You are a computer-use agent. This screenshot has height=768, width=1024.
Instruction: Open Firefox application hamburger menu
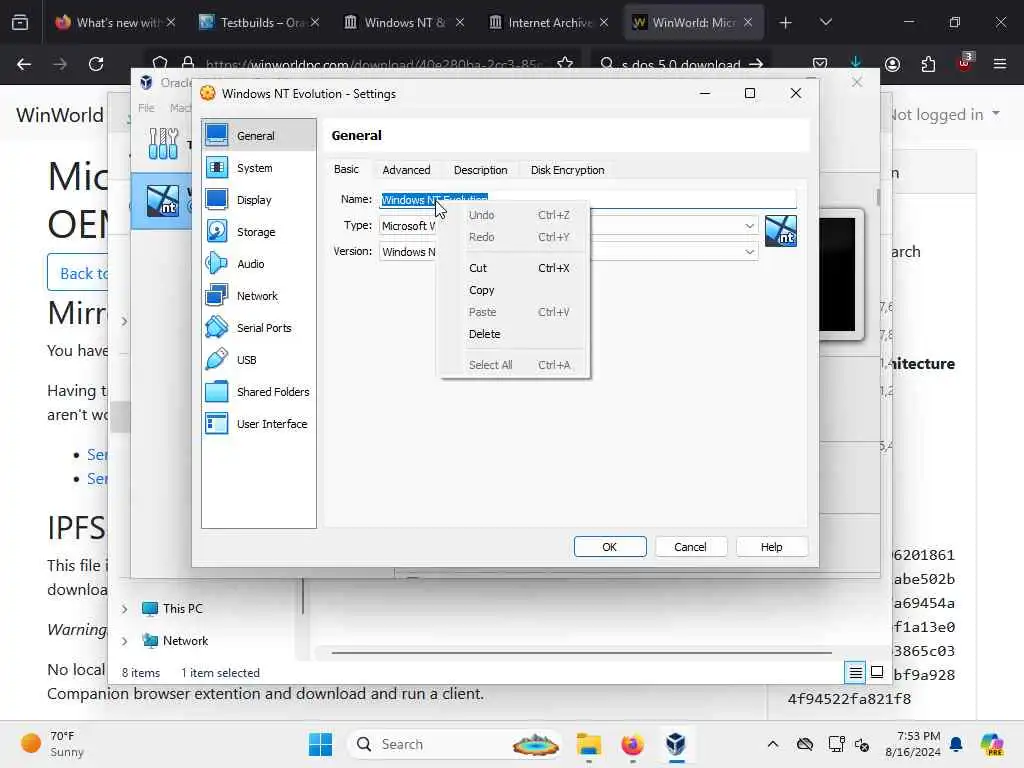click(1000, 64)
